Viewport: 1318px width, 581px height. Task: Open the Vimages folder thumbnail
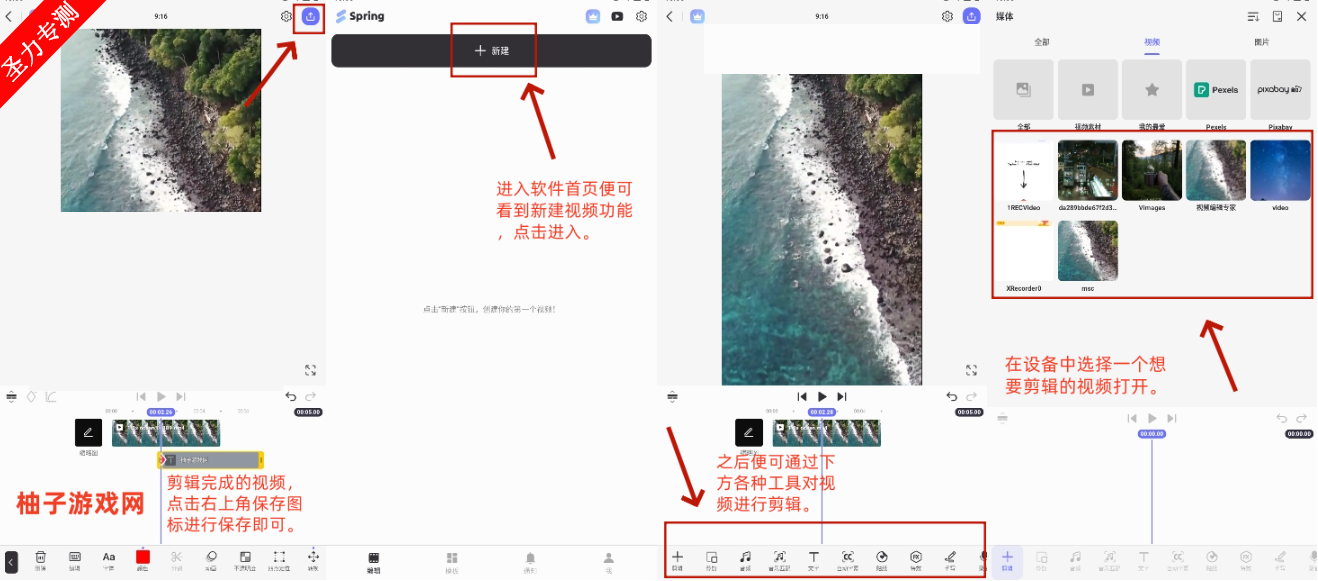[x=1152, y=171]
